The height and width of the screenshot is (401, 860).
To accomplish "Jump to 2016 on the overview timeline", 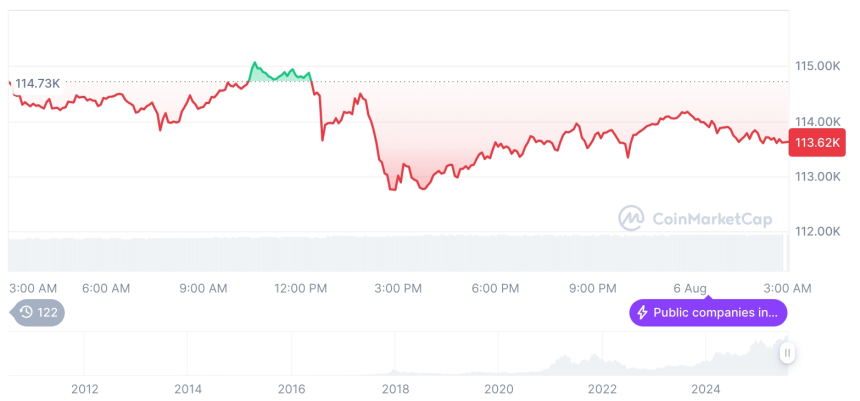I will click(x=291, y=388).
